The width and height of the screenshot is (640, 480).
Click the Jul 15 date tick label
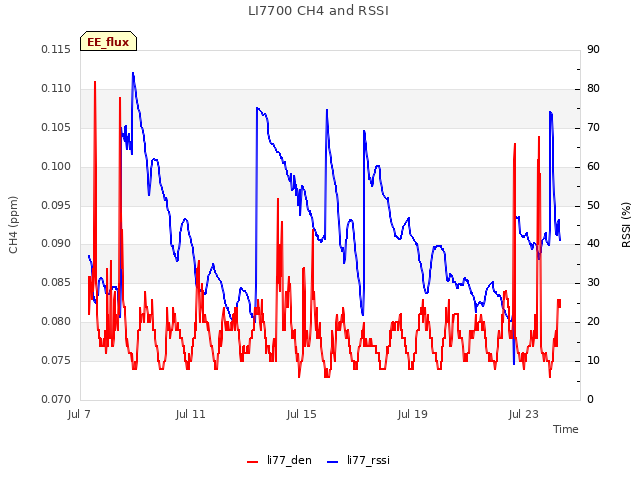(x=301, y=414)
